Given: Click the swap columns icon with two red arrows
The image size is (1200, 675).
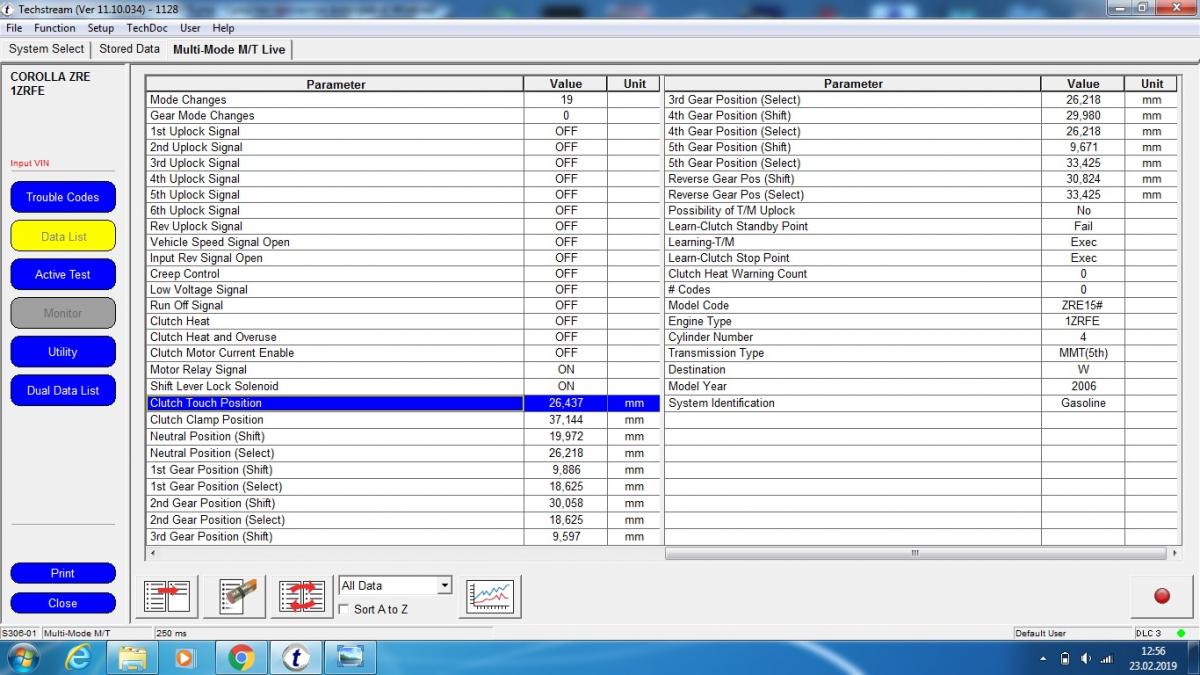Looking at the screenshot, I should (301, 597).
